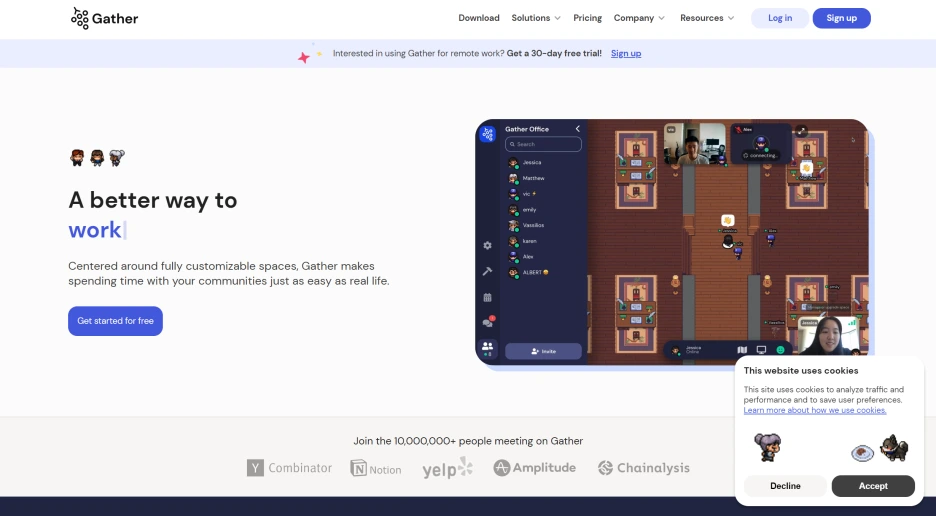This screenshot has width=936, height=516.
Task: Go to the Pricing page
Action: (587, 18)
